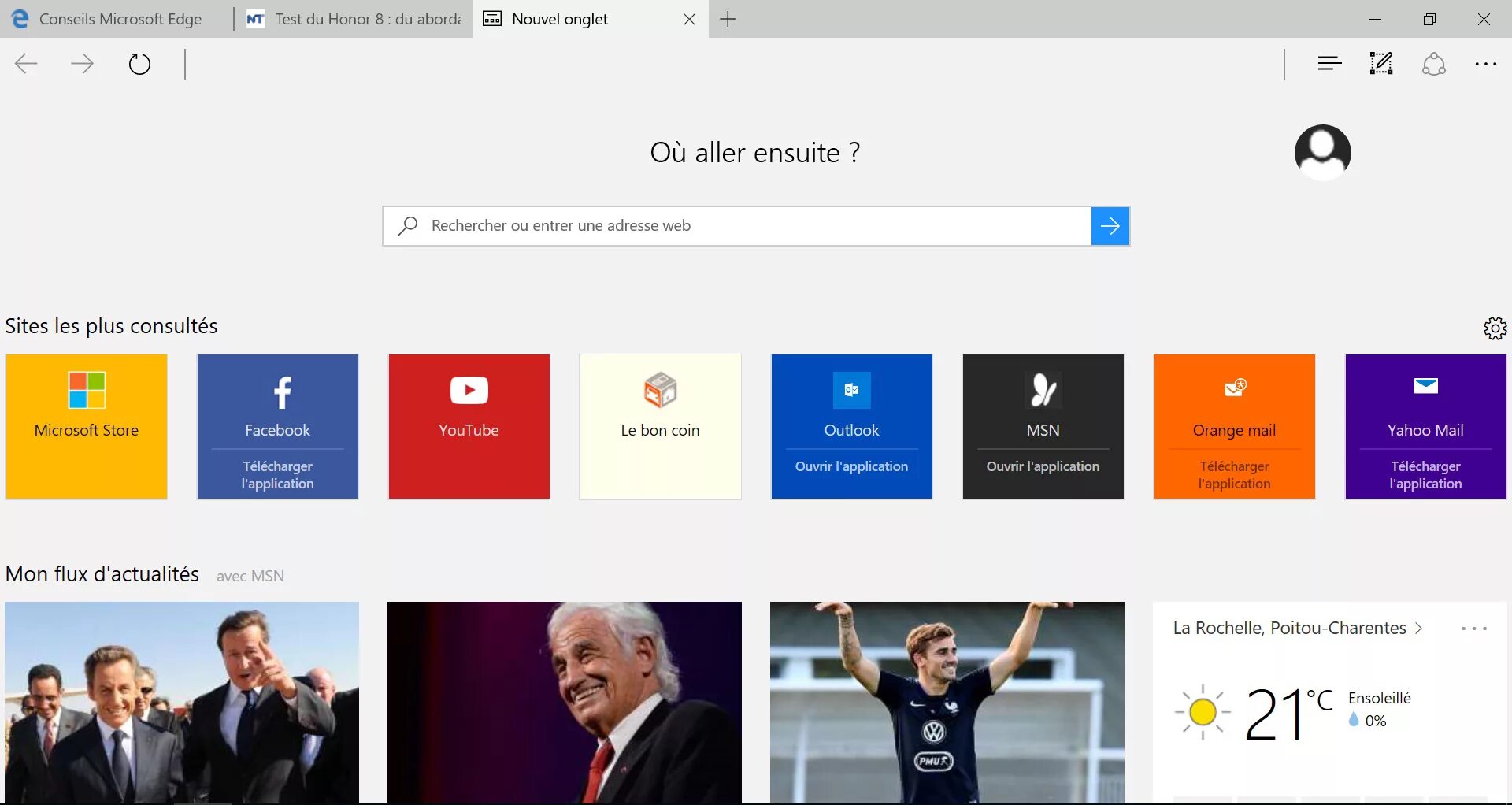Click the Ensoleillé weather condition text
The width and height of the screenshot is (1512, 805).
(1380, 698)
